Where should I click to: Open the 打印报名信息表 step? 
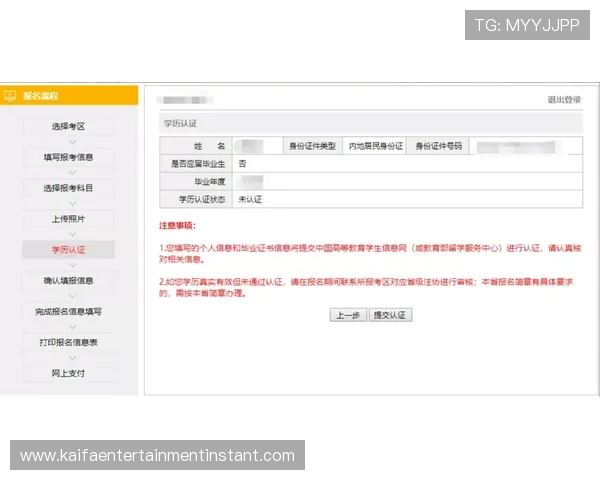pyautogui.click(x=68, y=342)
